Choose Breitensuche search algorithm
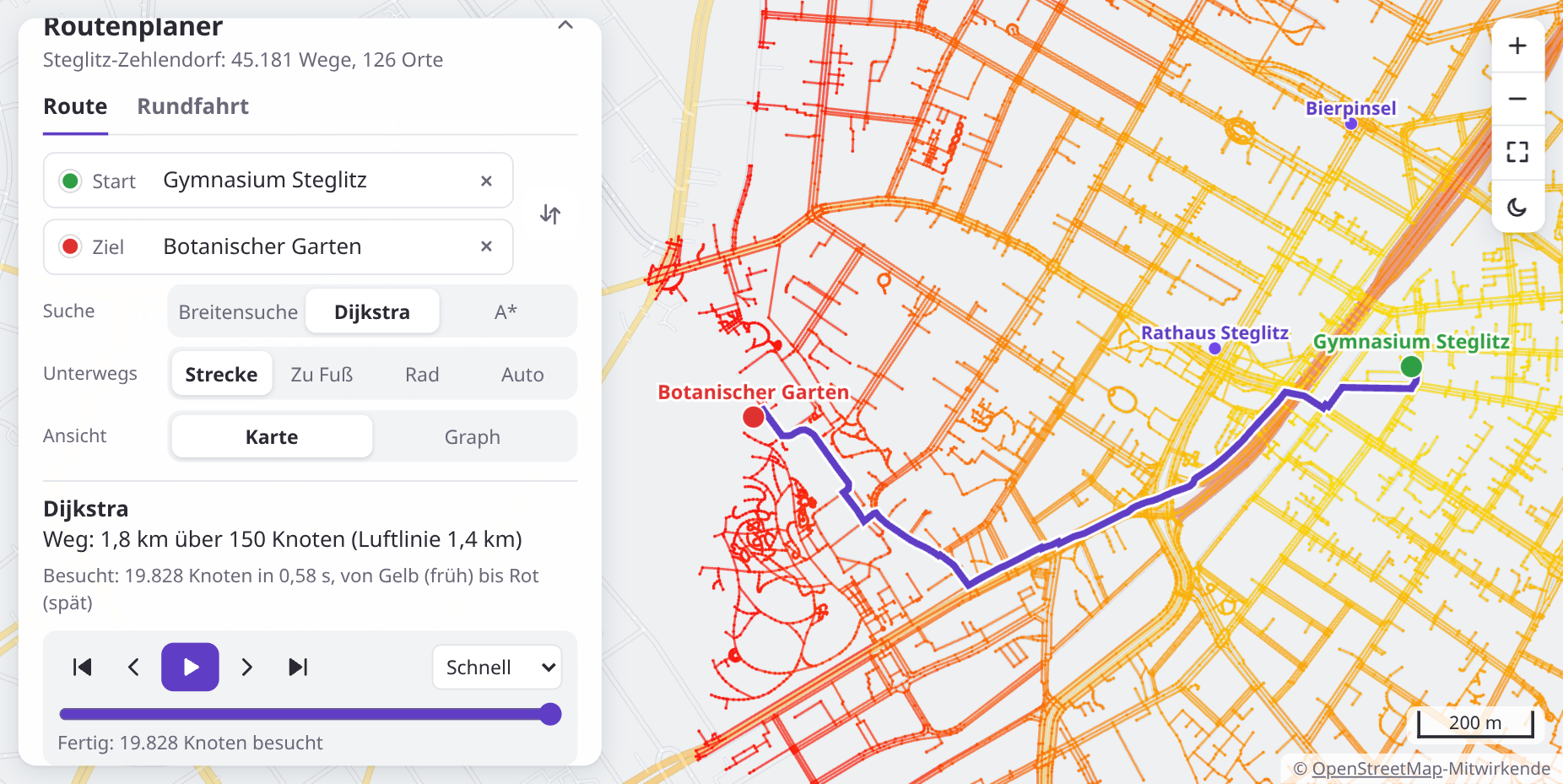 point(238,312)
